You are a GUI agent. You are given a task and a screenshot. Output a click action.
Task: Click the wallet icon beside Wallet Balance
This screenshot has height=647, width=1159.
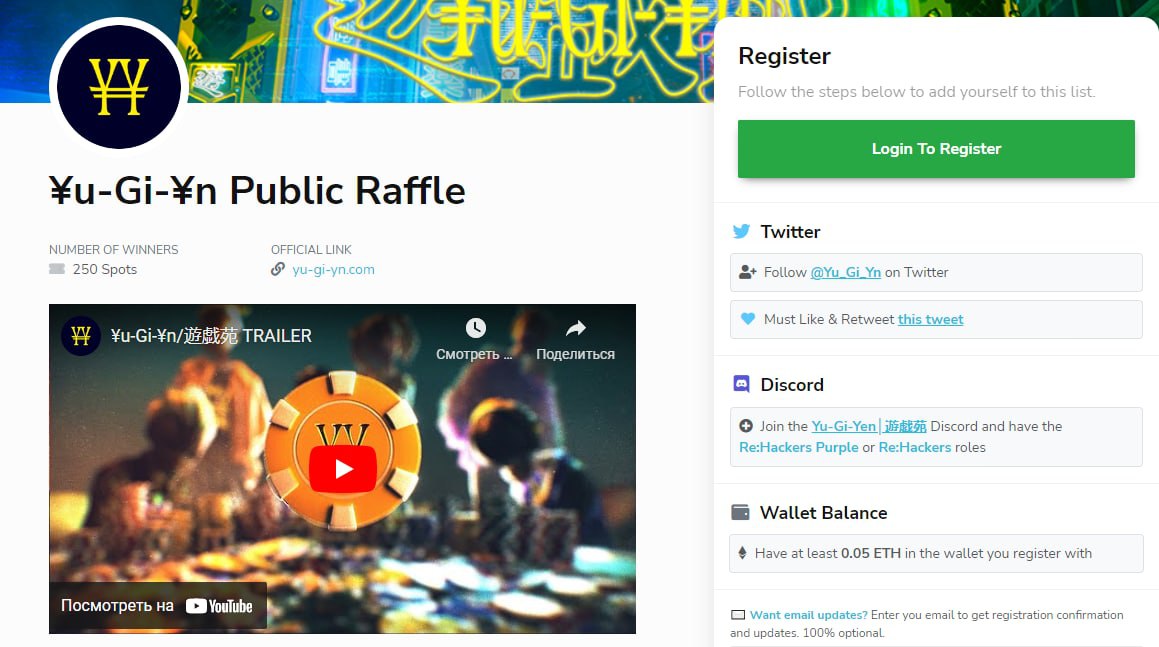[x=740, y=512]
